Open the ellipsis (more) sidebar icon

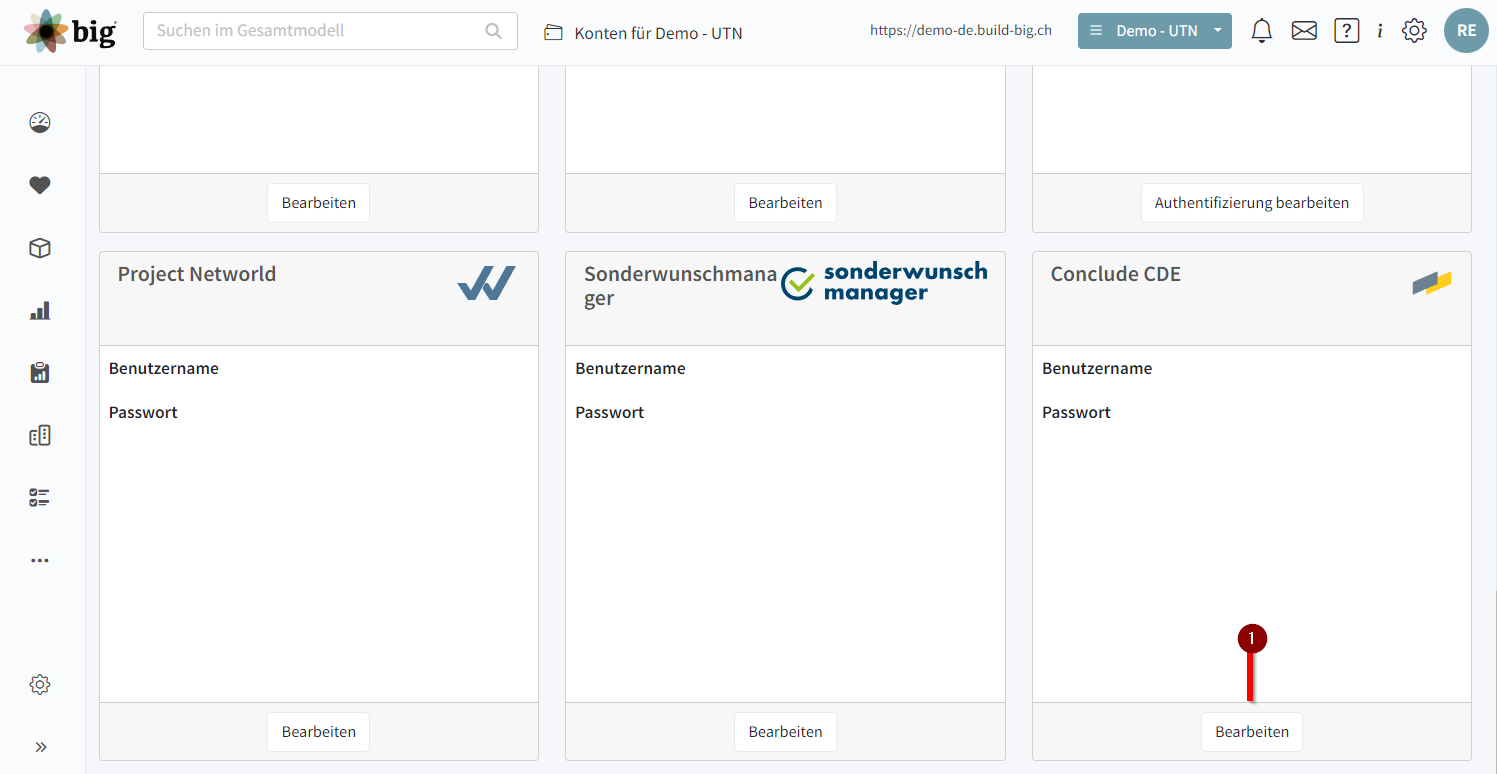[x=40, y=560]
